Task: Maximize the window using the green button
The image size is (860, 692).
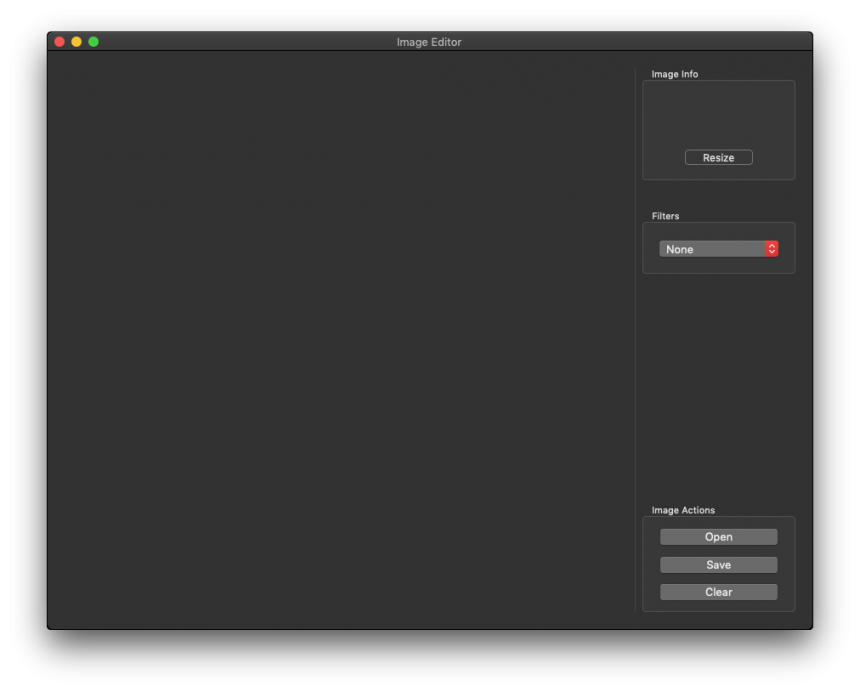Action: click(93, 42)
